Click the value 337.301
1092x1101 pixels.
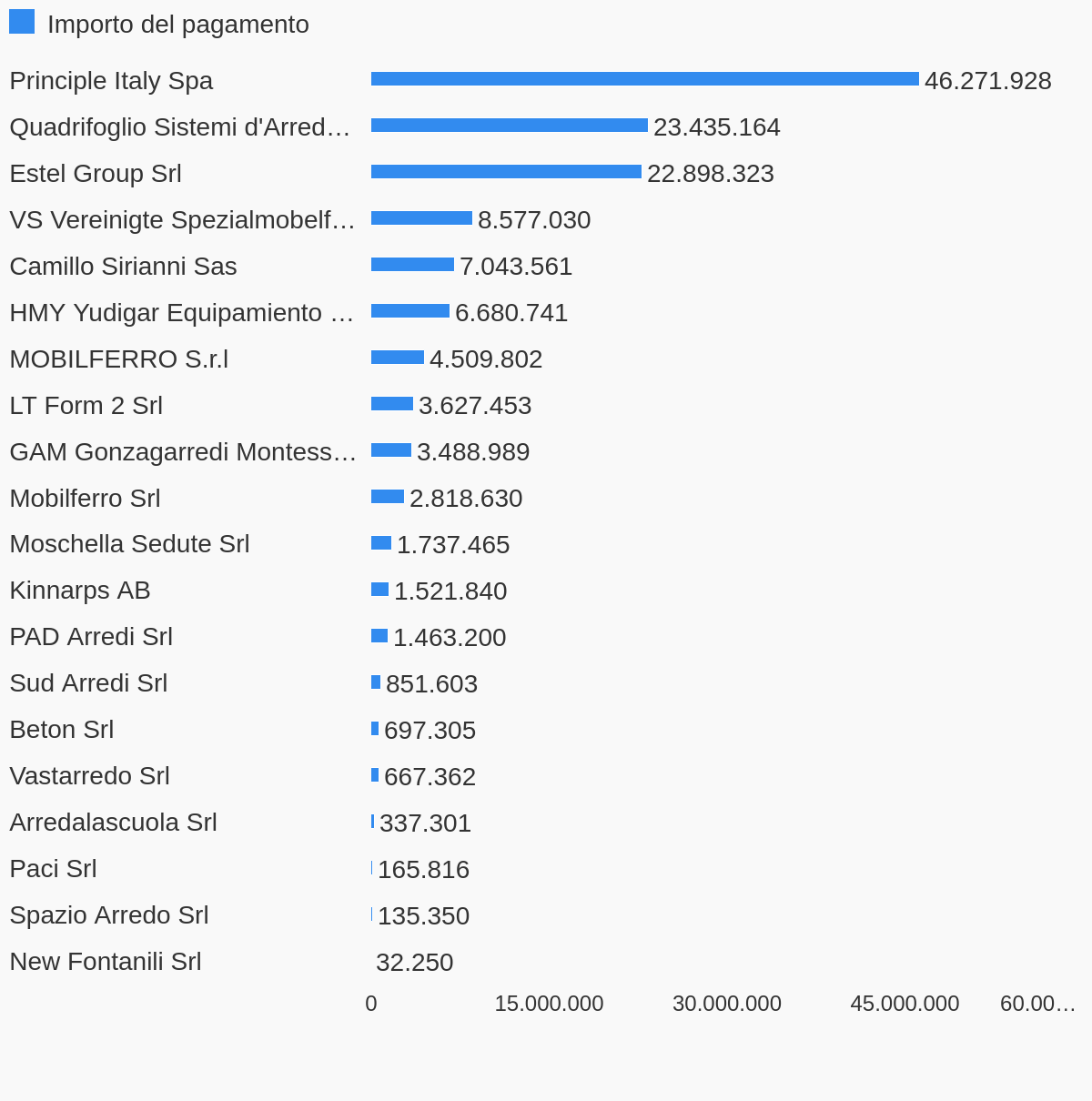425,823
